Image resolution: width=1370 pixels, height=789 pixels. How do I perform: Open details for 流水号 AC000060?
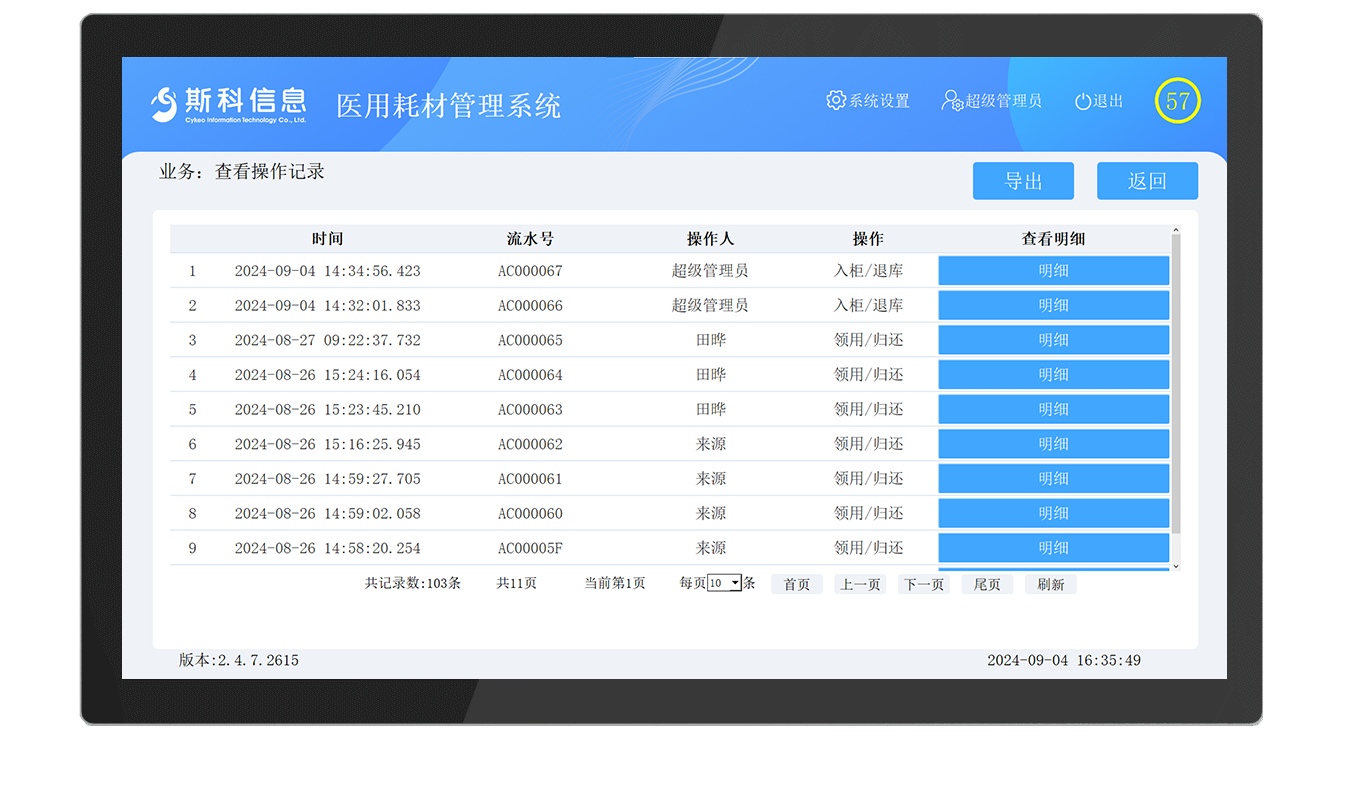(x=1054, y=513)
